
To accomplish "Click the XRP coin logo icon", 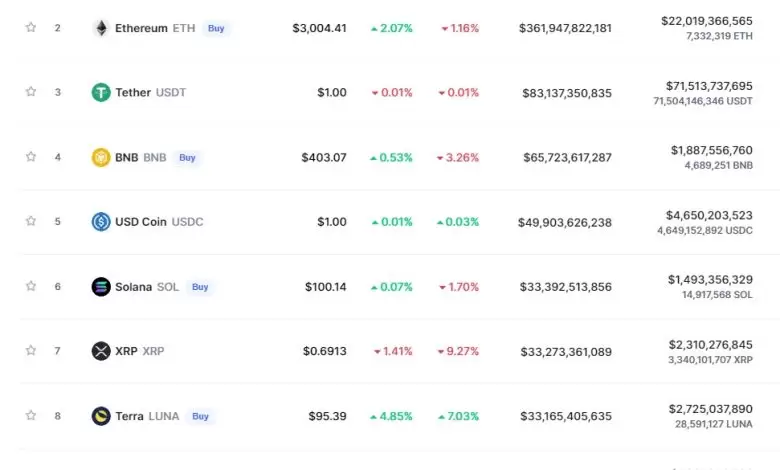I will pos(101,351).
